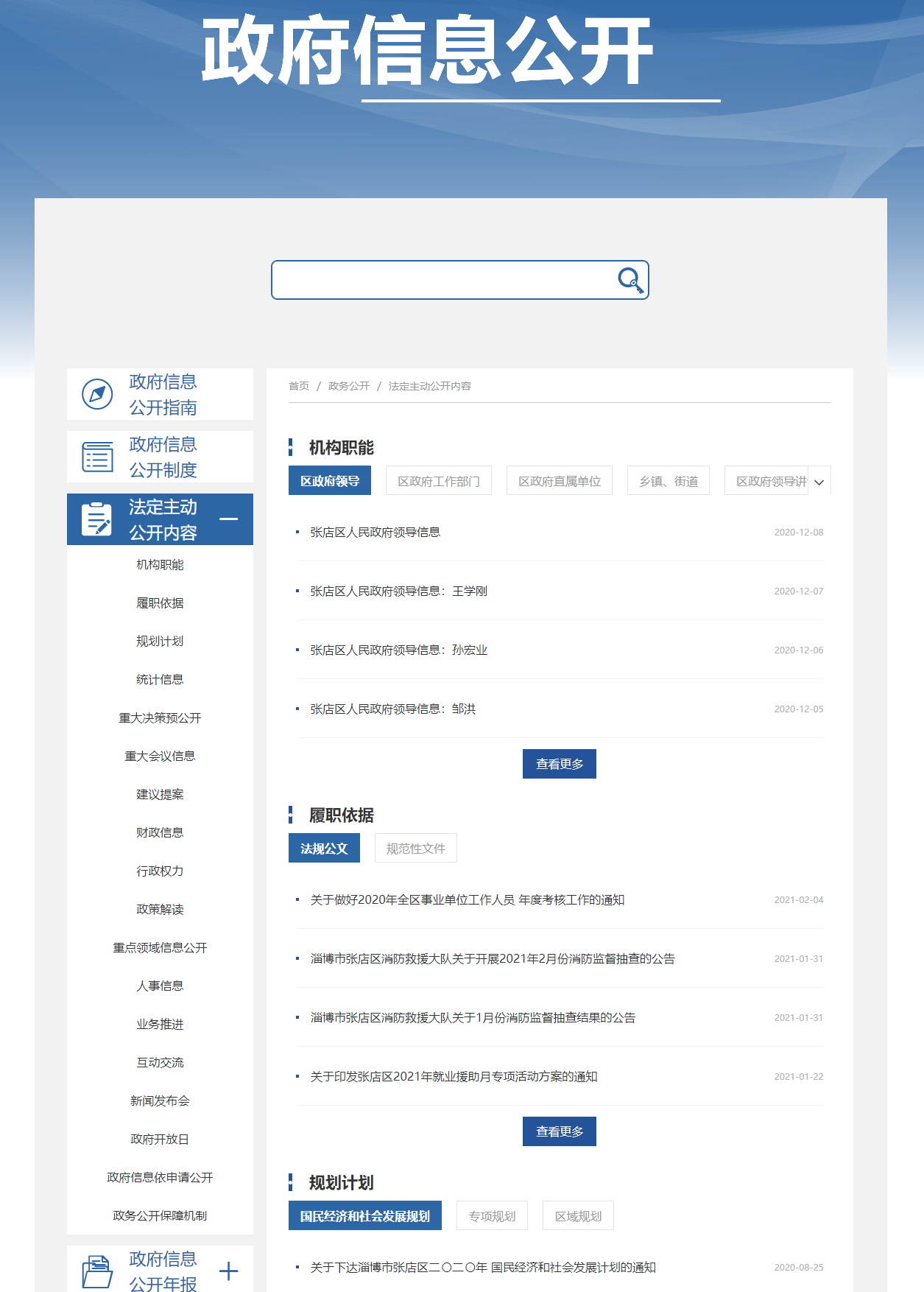Switch to the 专项规划 tab

point(492,1216)
